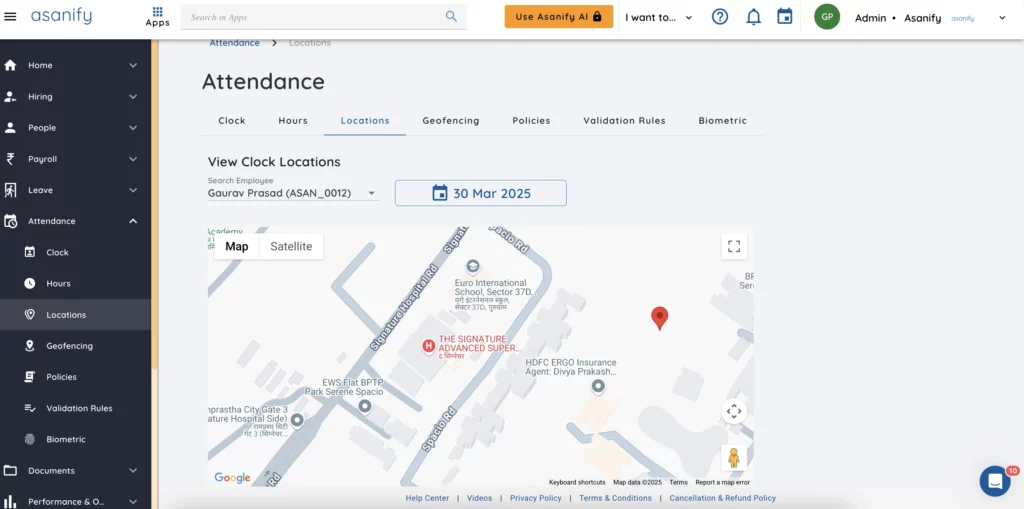
Task: Open the Privacy Policy link
Action: pyautogui.click(x=536, y=498)
